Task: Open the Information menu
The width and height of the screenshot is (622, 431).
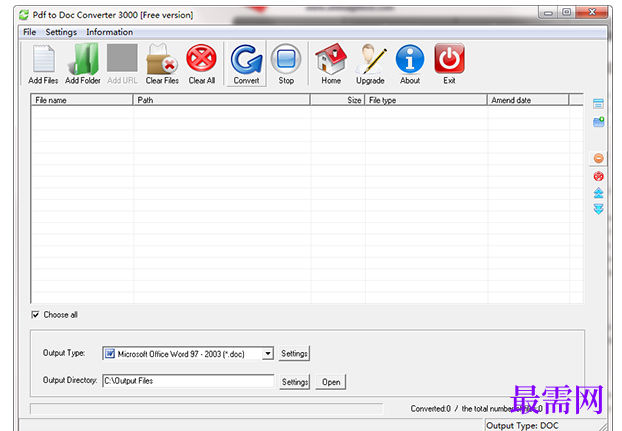Action: tap(110, 32)
